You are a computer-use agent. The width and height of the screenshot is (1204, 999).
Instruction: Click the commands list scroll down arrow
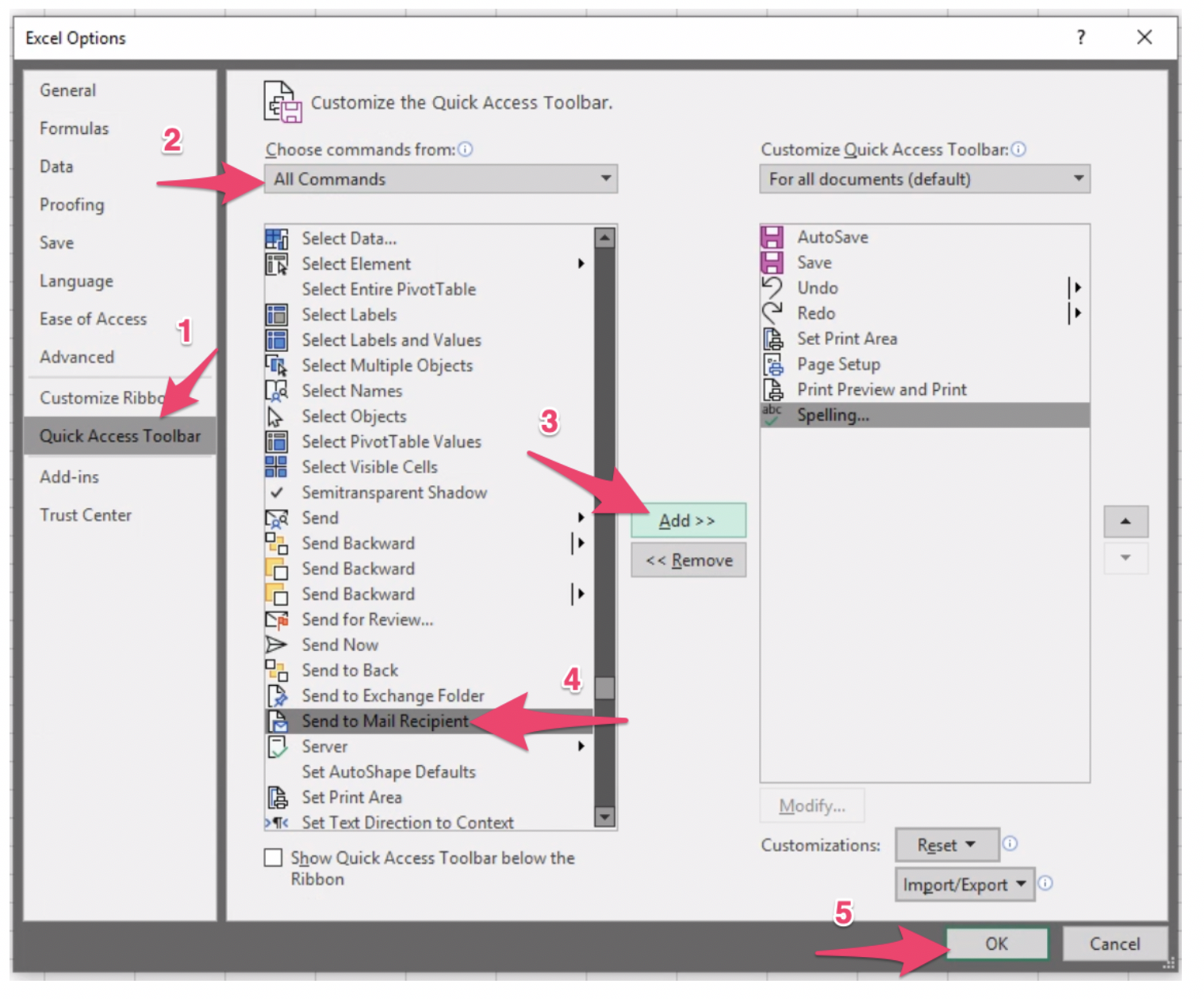coord(604,817)
